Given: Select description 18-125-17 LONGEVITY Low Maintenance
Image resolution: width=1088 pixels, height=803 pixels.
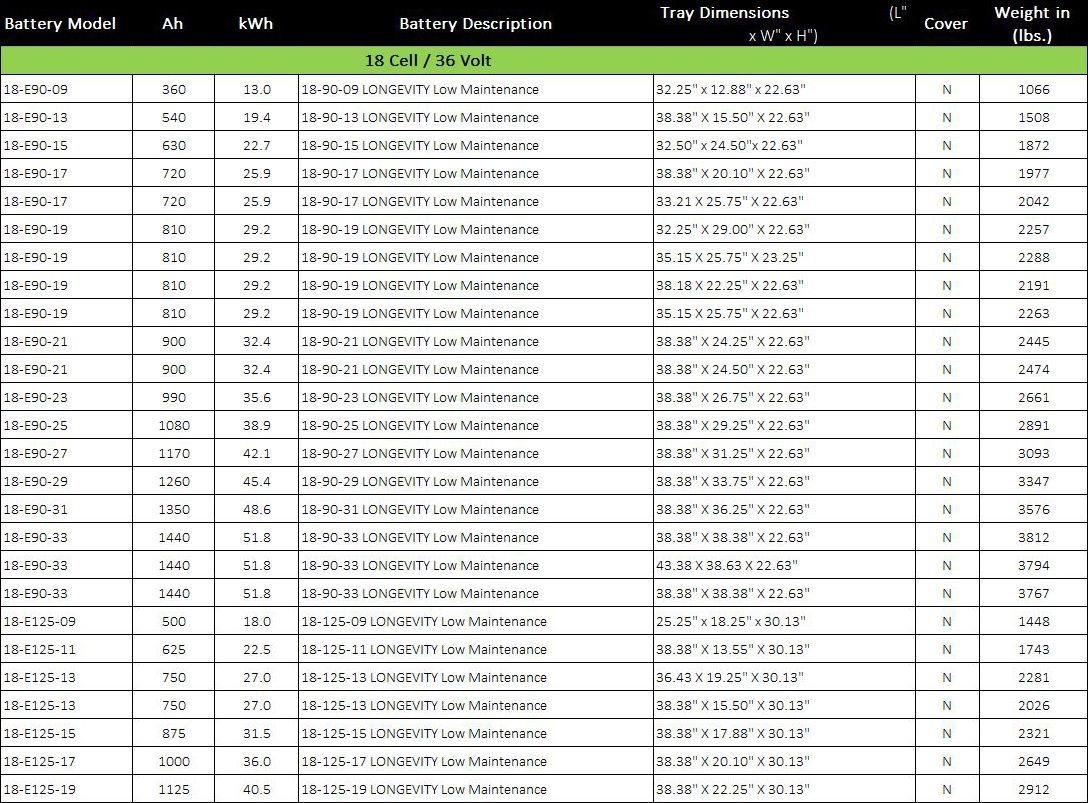Looking at the screenshot, I should (424, 761).
